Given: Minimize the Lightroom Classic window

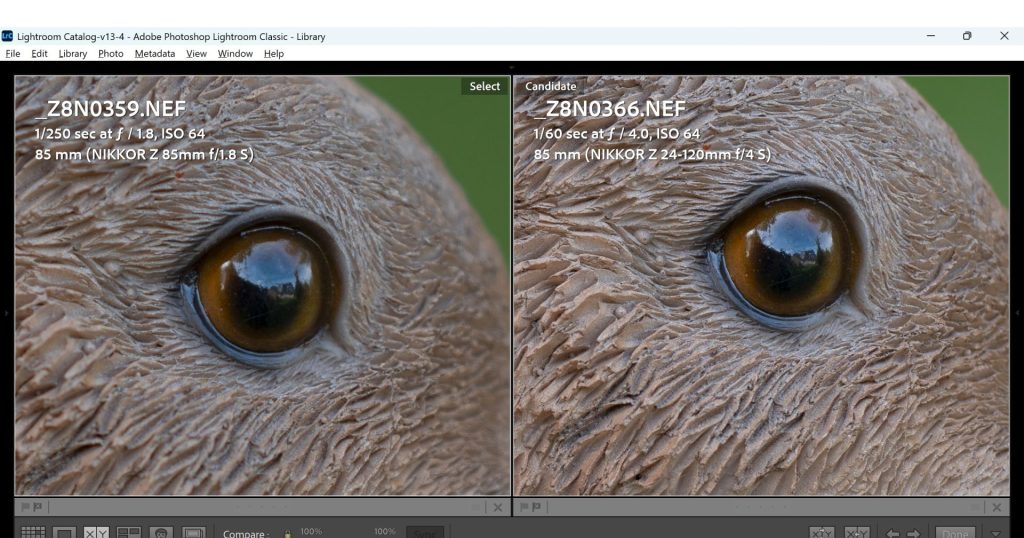Looking at the screenshot, I should [x=931, y=36].
